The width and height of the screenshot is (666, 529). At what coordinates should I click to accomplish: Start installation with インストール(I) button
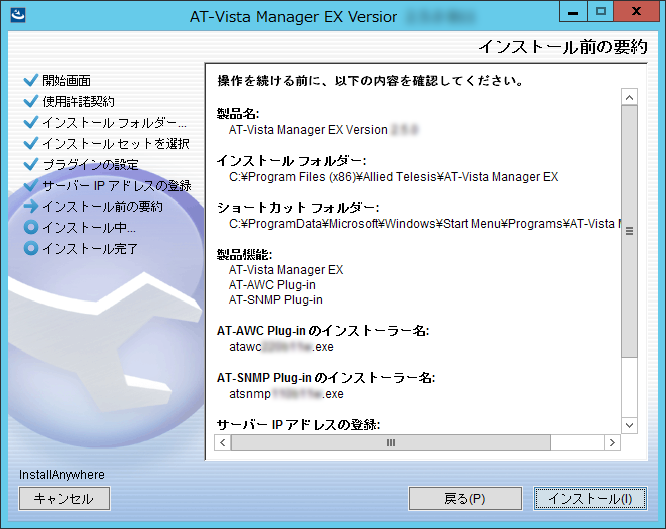590,498
